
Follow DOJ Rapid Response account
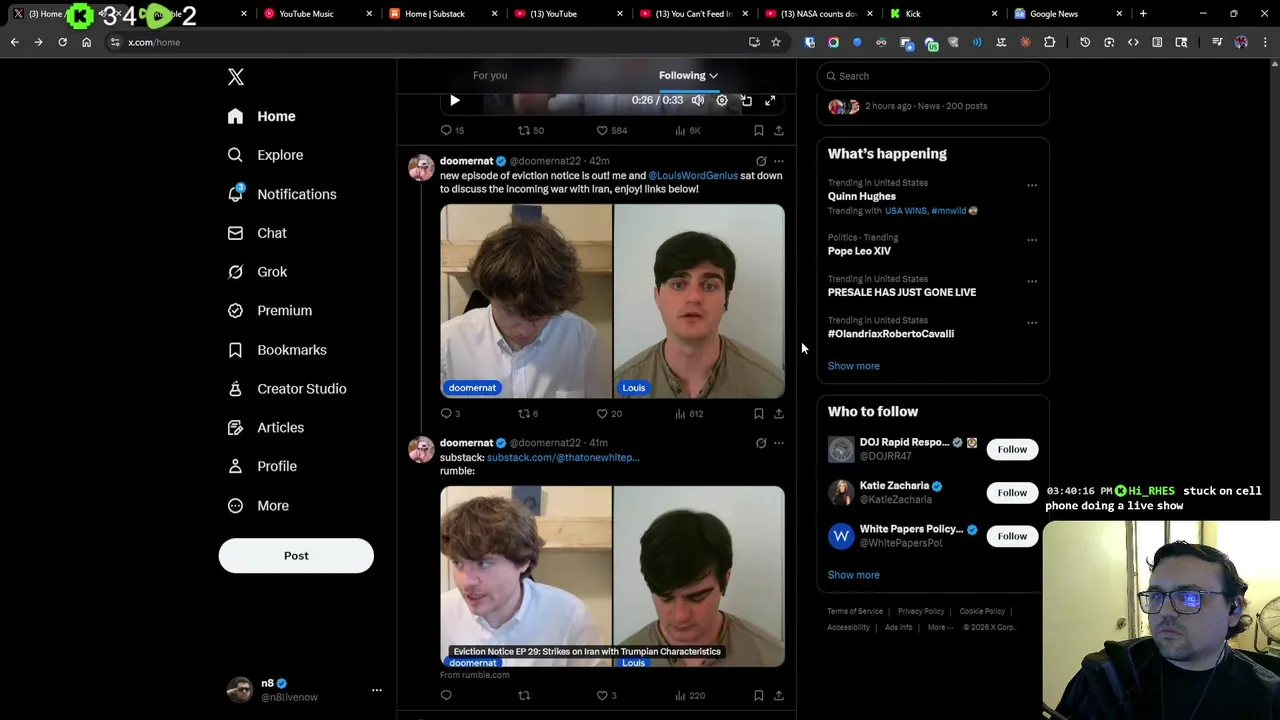[1012, 450]
